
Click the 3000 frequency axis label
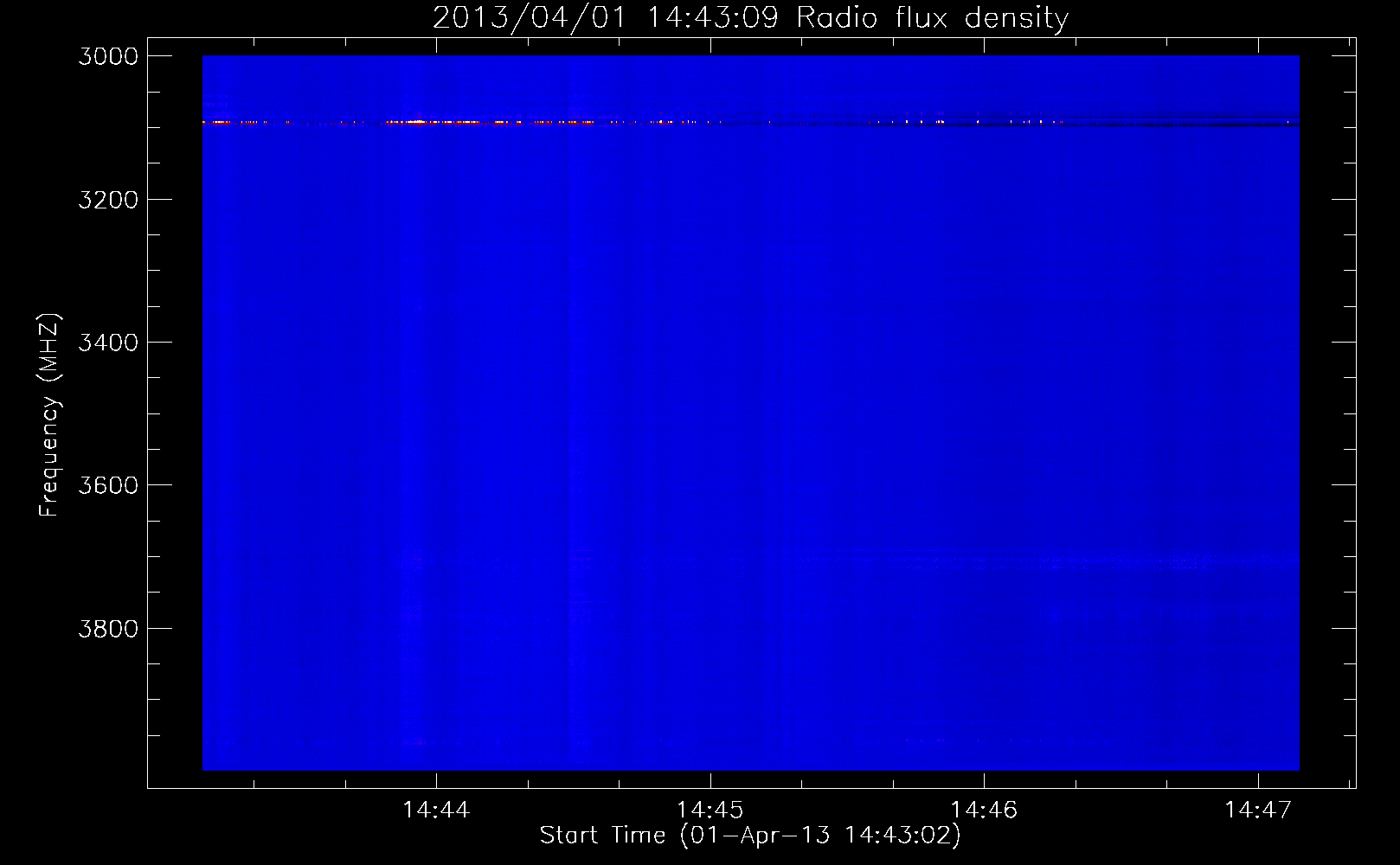point(108,56)
